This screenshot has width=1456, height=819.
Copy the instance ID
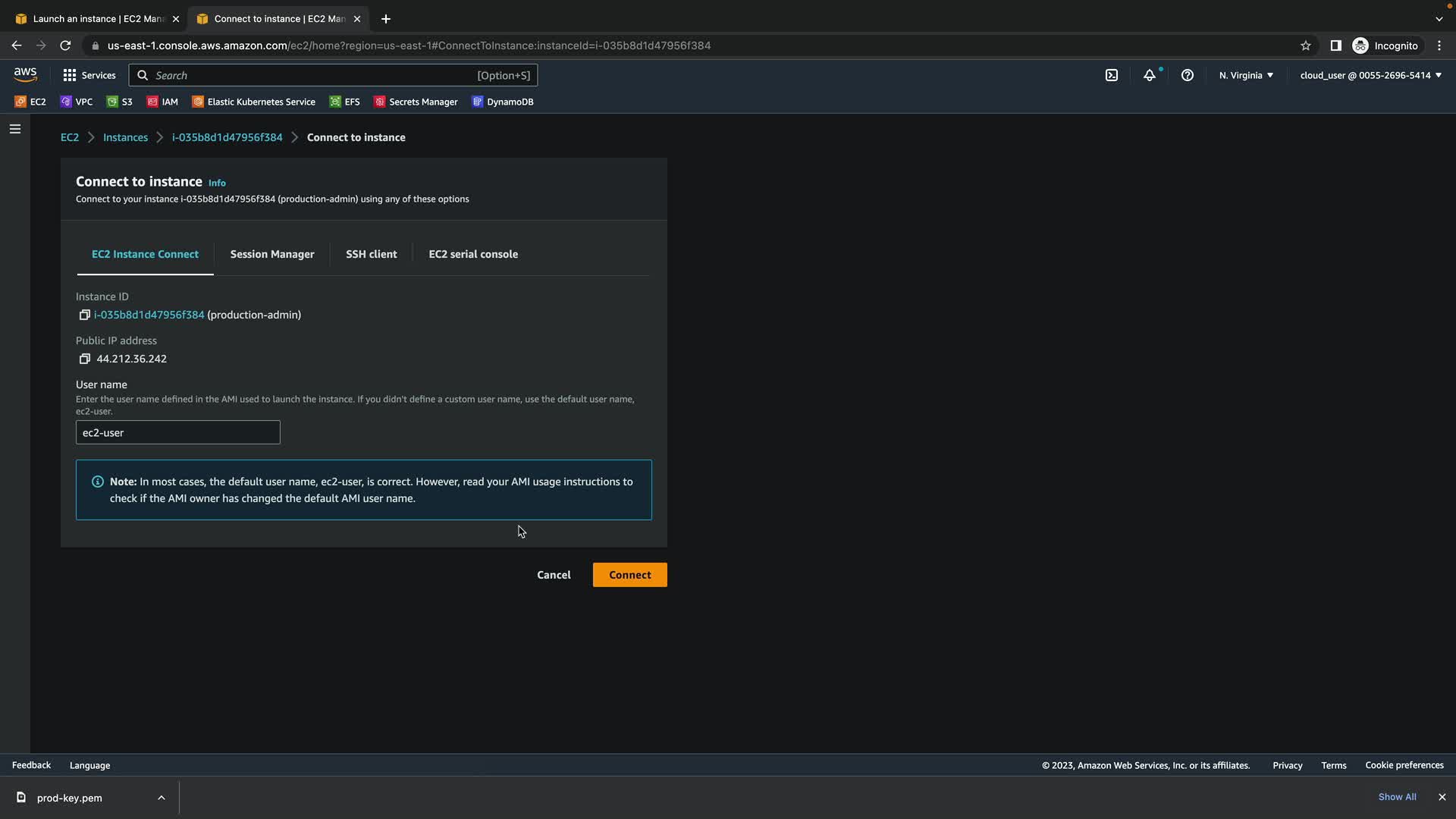(x=84, y=315)
